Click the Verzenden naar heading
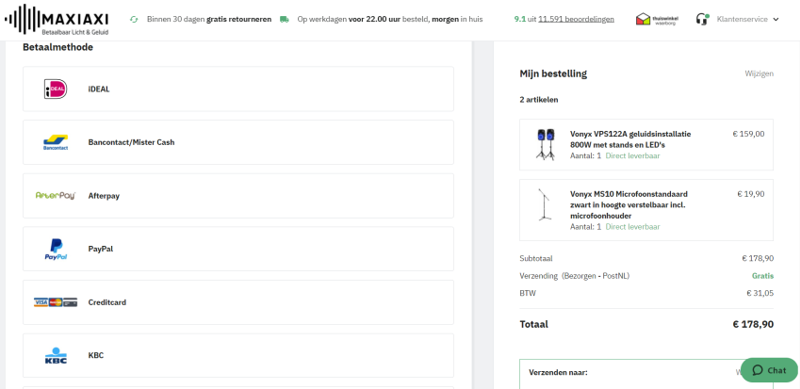Image resolution: width=800 pixels, height=389 pixels. (x=558, y=372)
